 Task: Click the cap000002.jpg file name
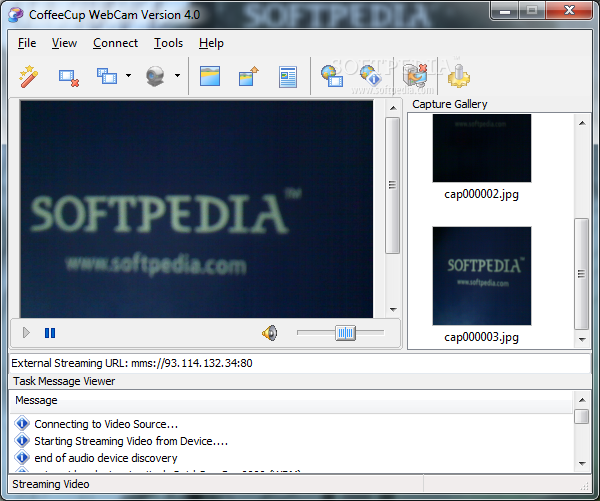click(481, 194)
